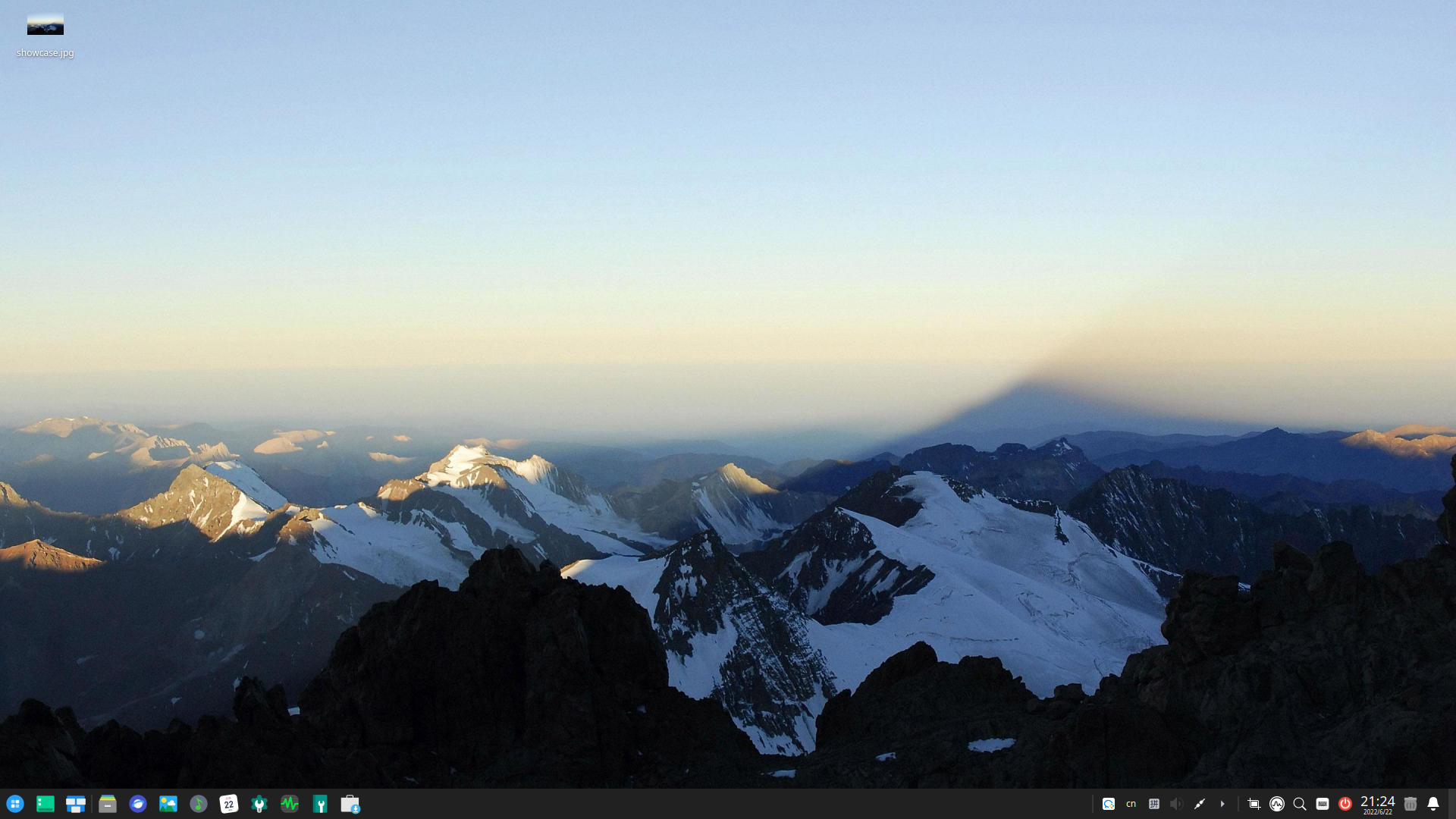Select the showcase.jpg desktop file

pyautogui.click(x=45, y=36)
